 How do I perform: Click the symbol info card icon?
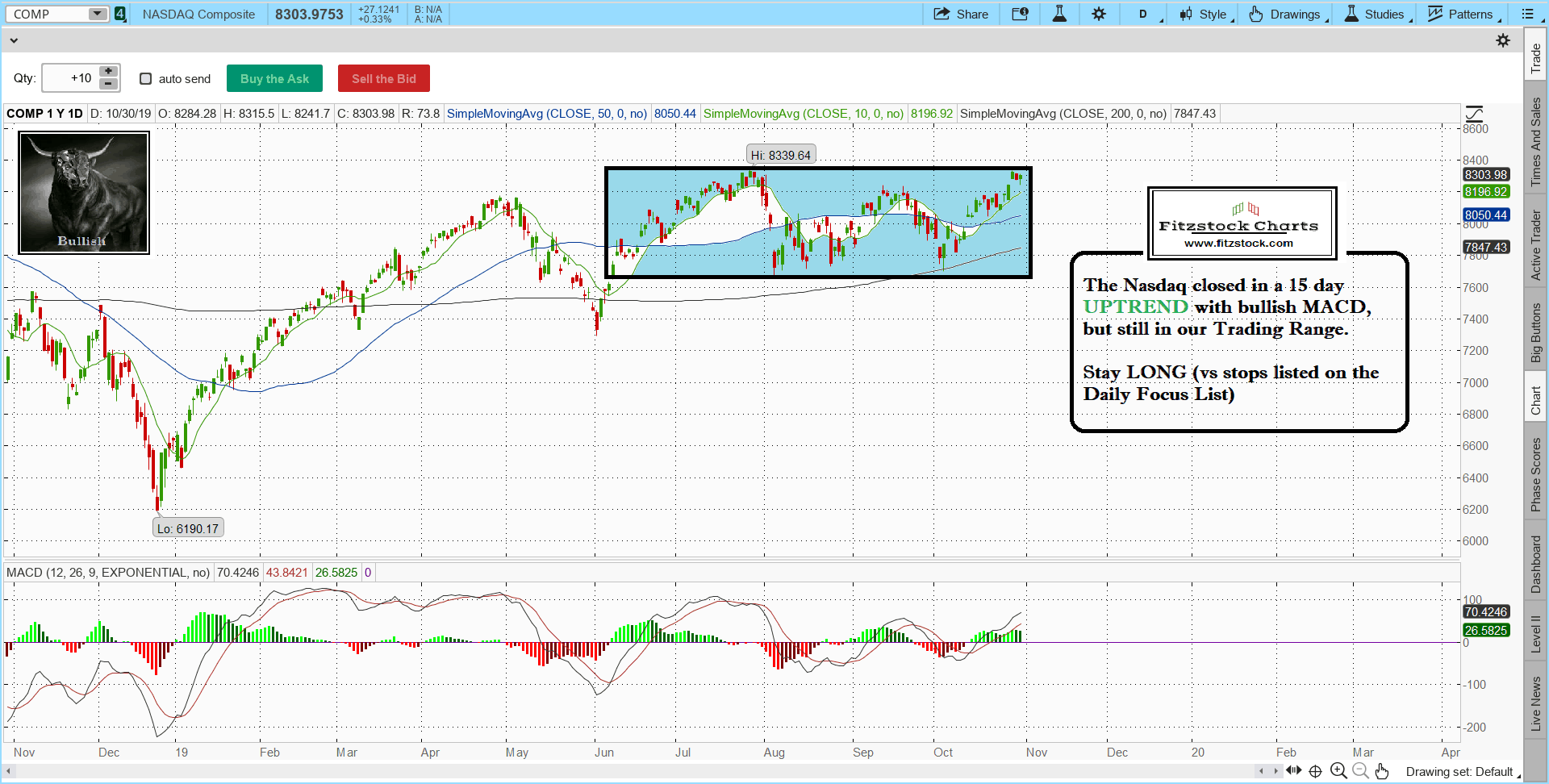click(x=1020, y=14)
